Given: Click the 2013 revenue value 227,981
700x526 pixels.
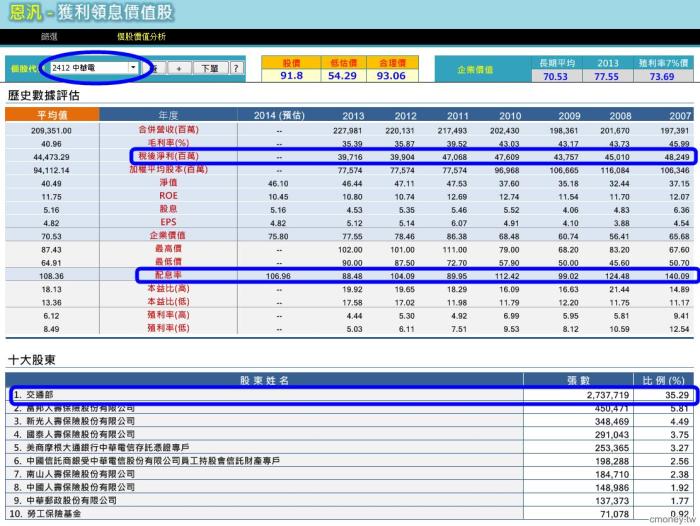Looking at the screenshot, I should tap(349, 131).
